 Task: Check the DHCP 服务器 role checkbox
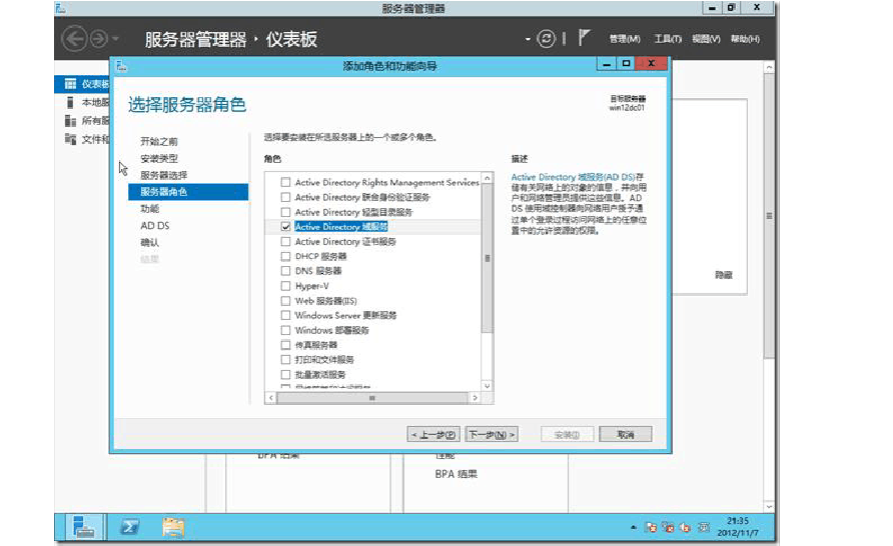[x=286, y=256]
